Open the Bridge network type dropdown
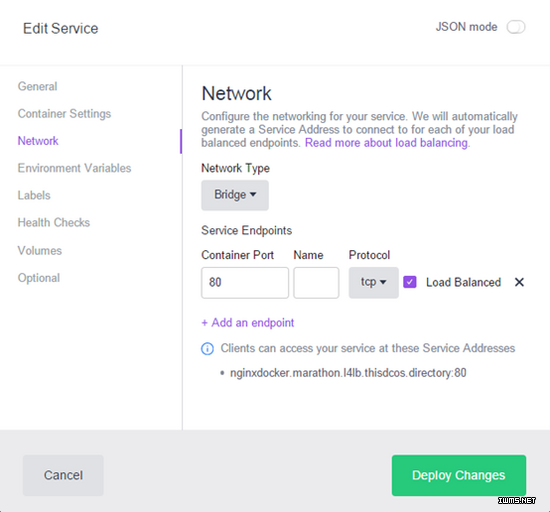The image size is (550, 512). [x=235, y=195]
